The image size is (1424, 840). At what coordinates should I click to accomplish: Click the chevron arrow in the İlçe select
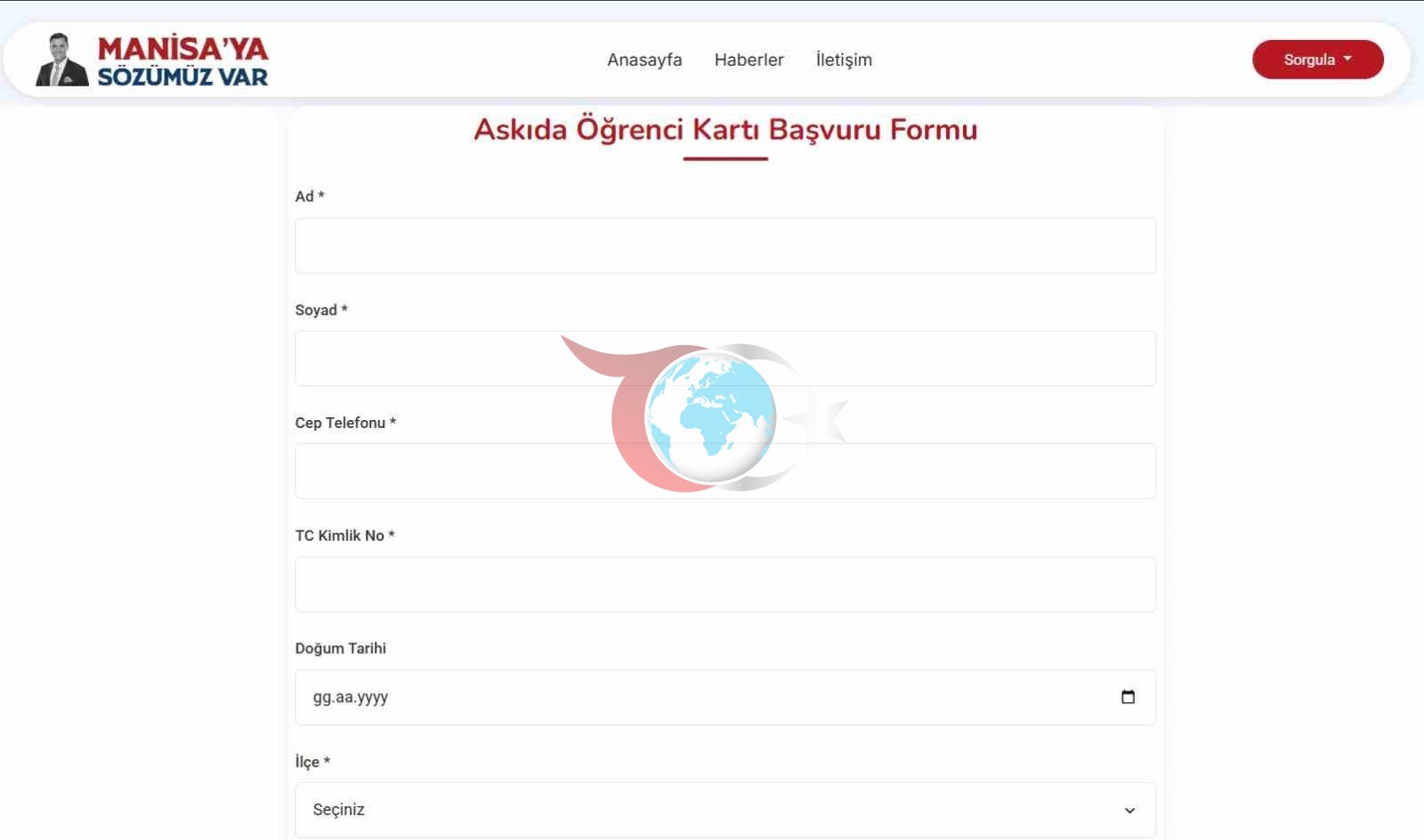coord(1129,810)
